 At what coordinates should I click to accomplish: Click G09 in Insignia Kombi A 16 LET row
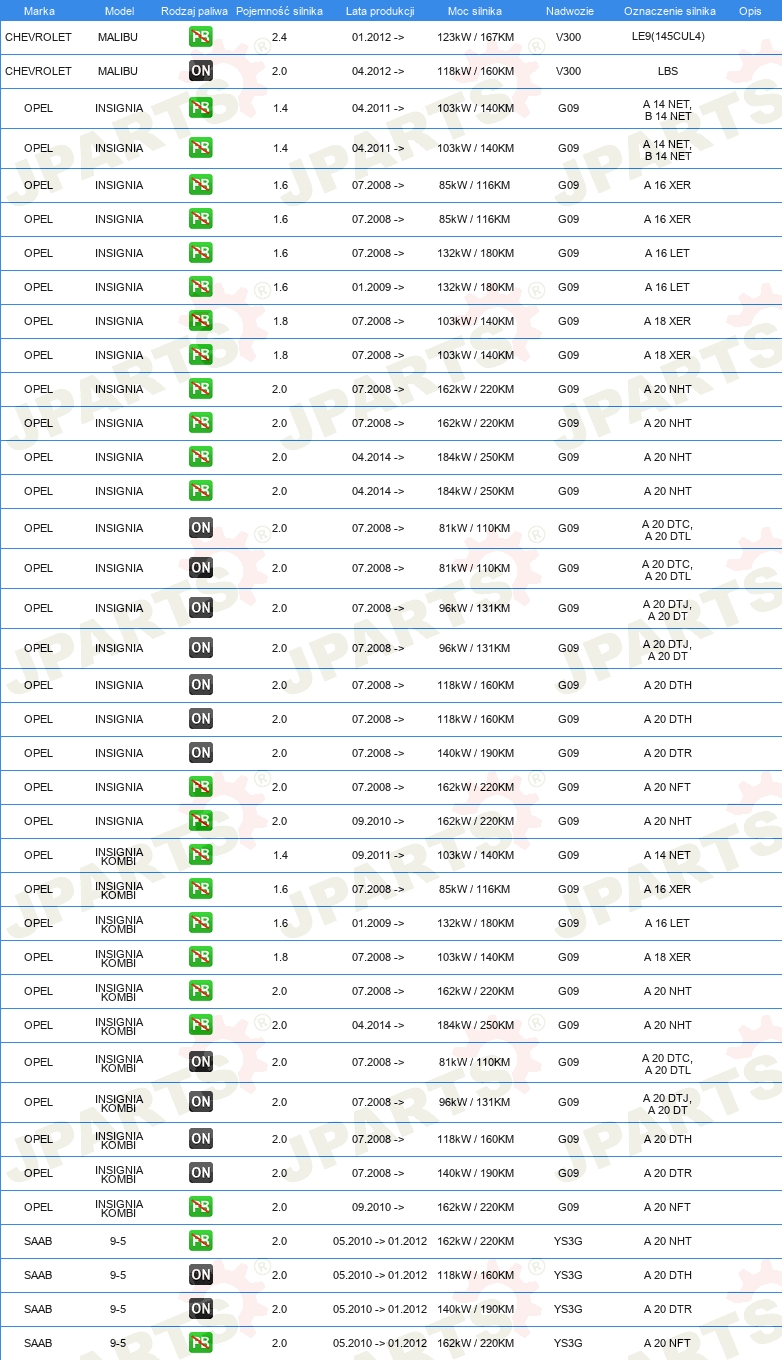click(568, 923)
